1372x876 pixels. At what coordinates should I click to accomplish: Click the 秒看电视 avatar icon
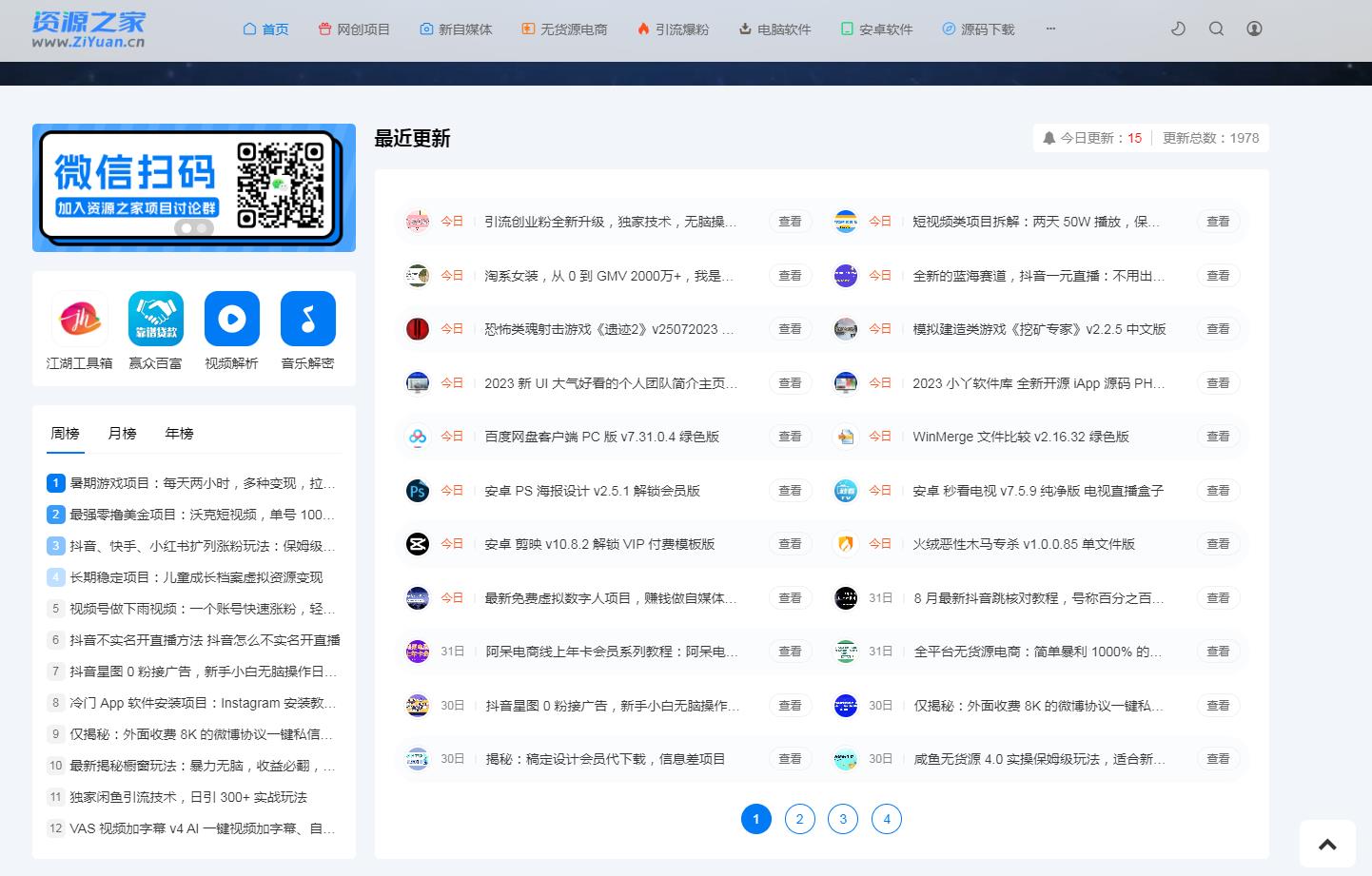(x=845, y=491)
